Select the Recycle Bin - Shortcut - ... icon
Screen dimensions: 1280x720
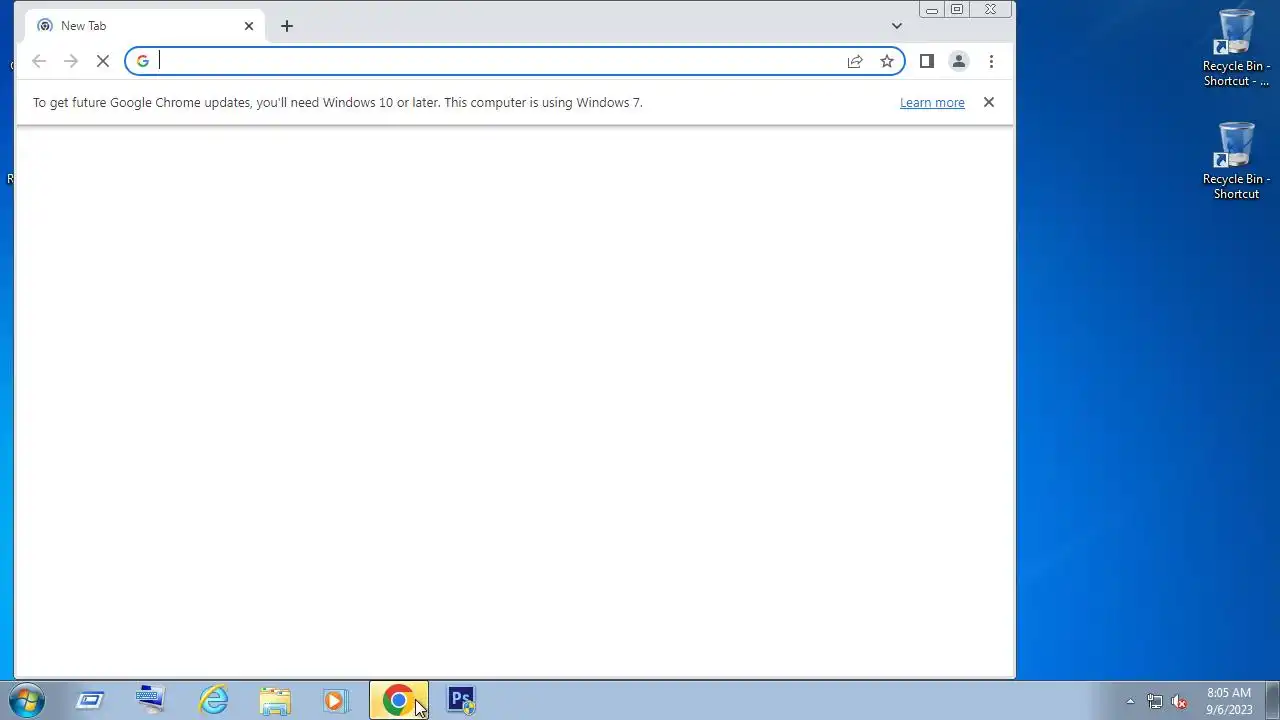coord(1236,48)
